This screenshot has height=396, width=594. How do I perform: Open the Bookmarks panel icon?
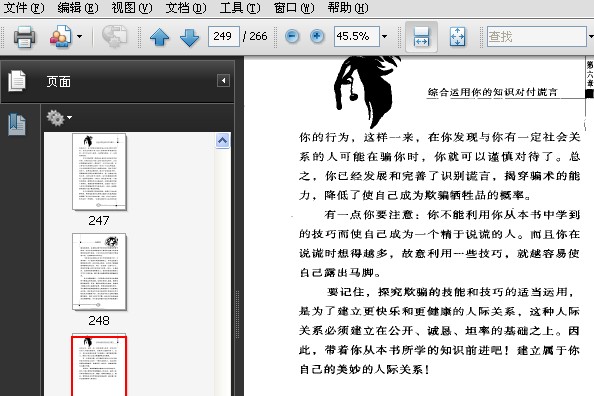(17, 125)
